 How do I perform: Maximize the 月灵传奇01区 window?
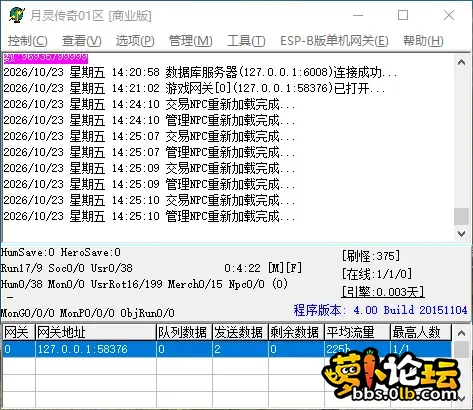click(403, 15)
